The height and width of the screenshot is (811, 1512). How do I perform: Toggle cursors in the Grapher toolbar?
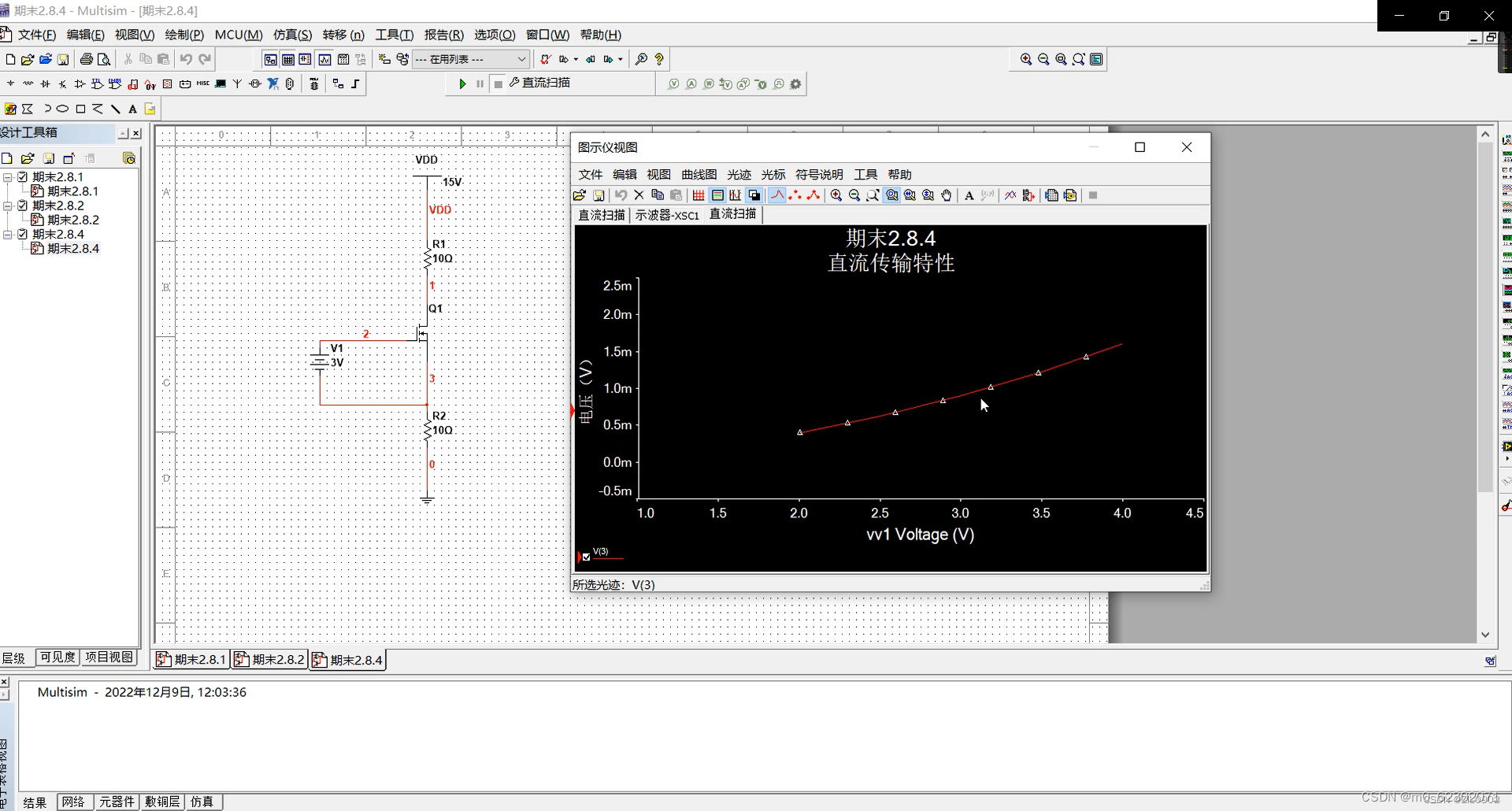pos(736,195)
